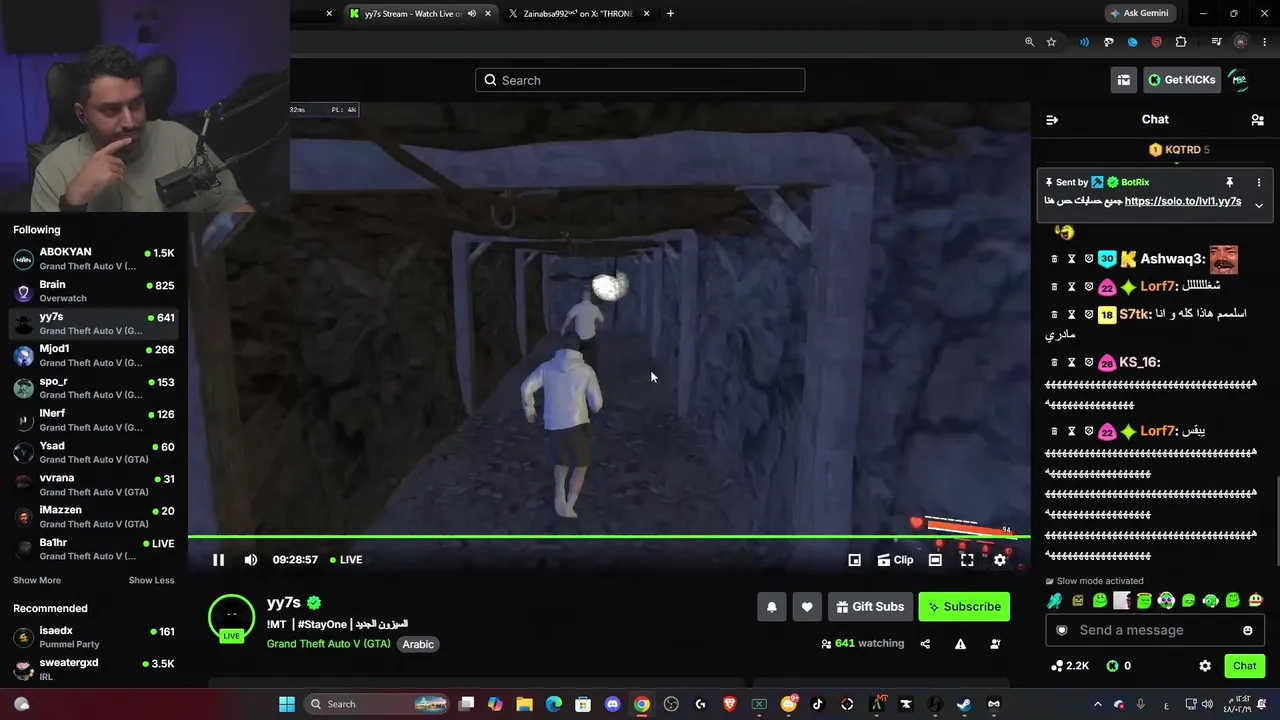Viewport: 1280px width, 720px height.
Task: Open recommended channel isaedx
Action: click(94, 637)
